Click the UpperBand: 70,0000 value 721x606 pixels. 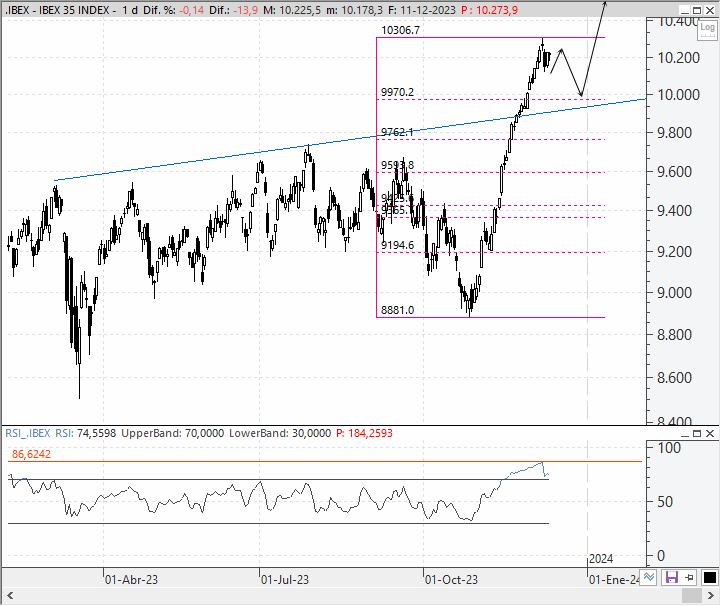(x=172, y=433)
